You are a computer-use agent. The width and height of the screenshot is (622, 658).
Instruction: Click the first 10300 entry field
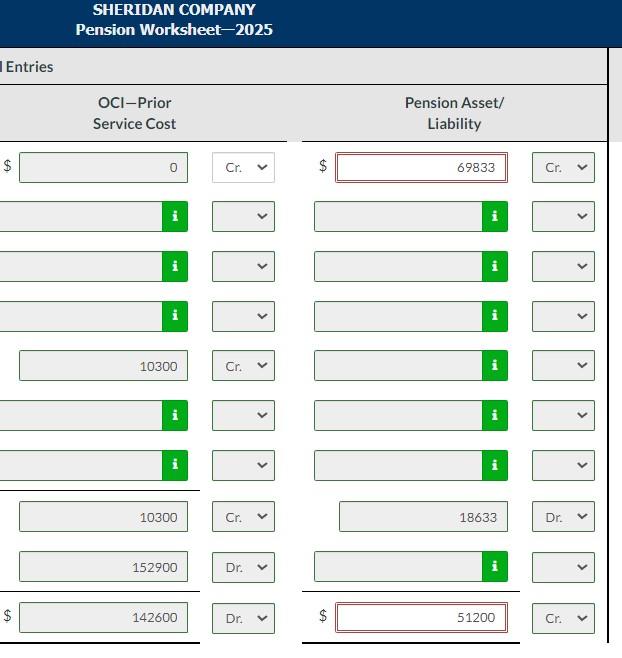coord(103,366)
